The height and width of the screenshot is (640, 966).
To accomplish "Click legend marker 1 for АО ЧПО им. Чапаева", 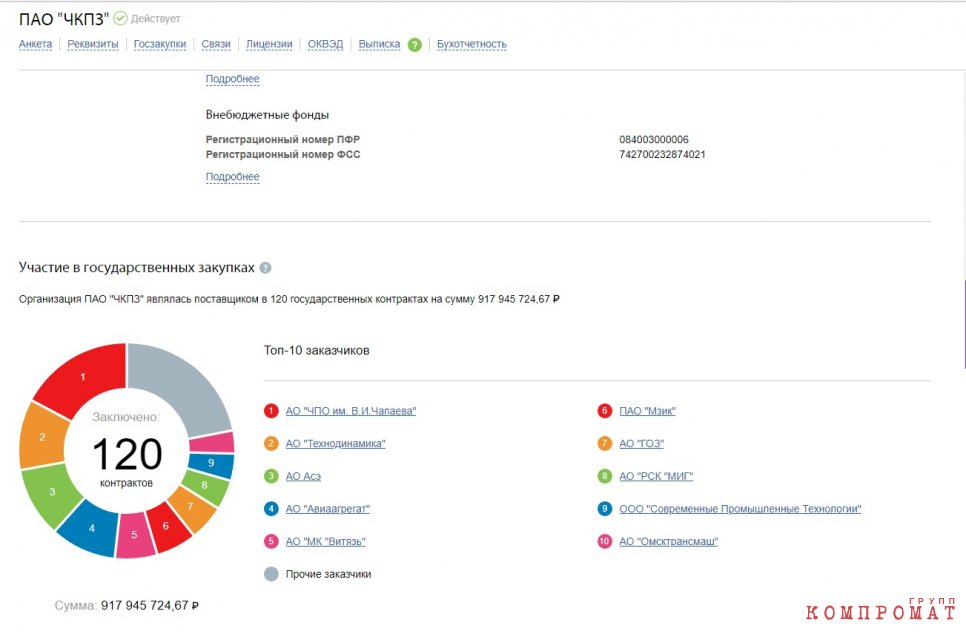I will tap(271, 411).
